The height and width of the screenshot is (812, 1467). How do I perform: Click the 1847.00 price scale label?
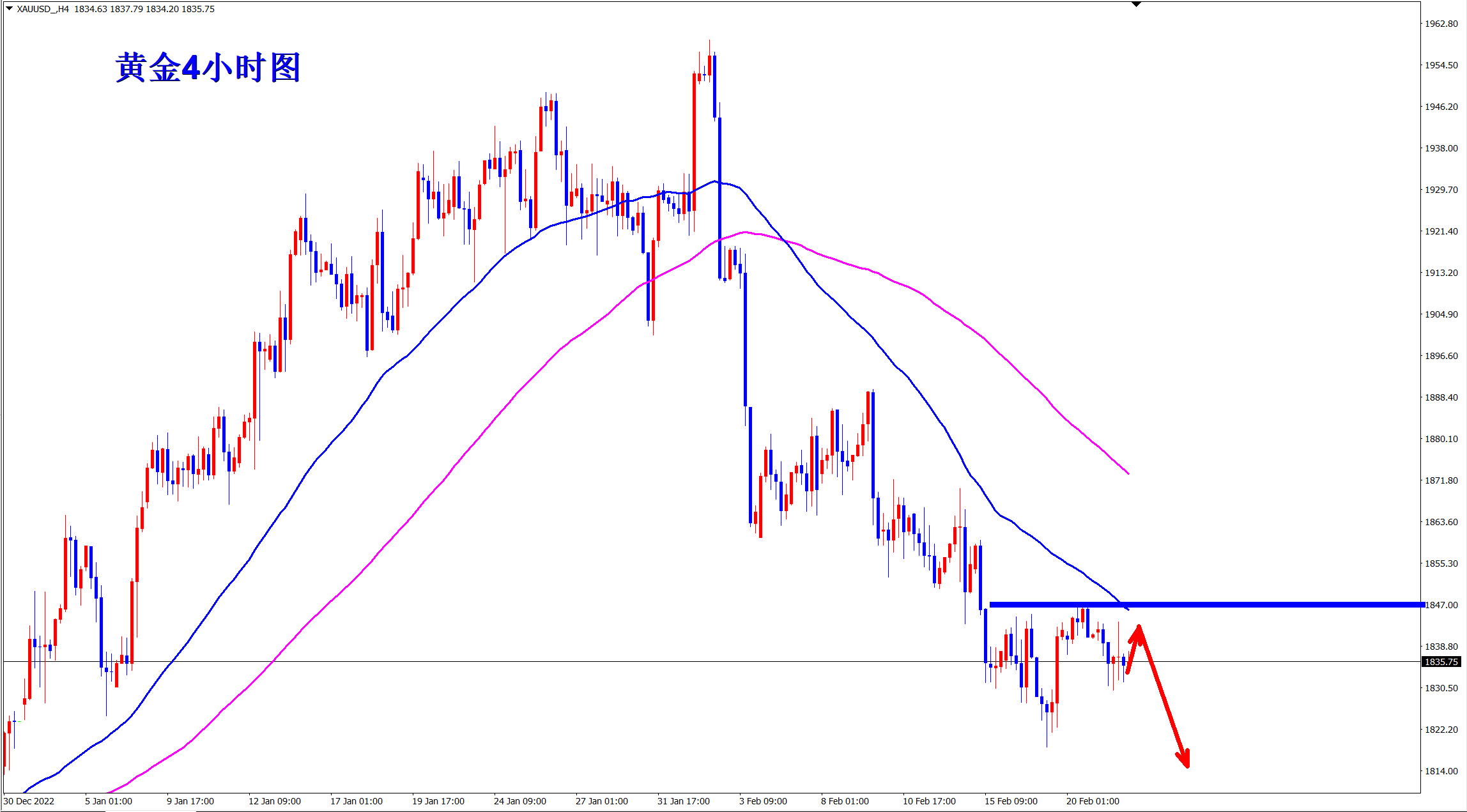point(1443,605)
